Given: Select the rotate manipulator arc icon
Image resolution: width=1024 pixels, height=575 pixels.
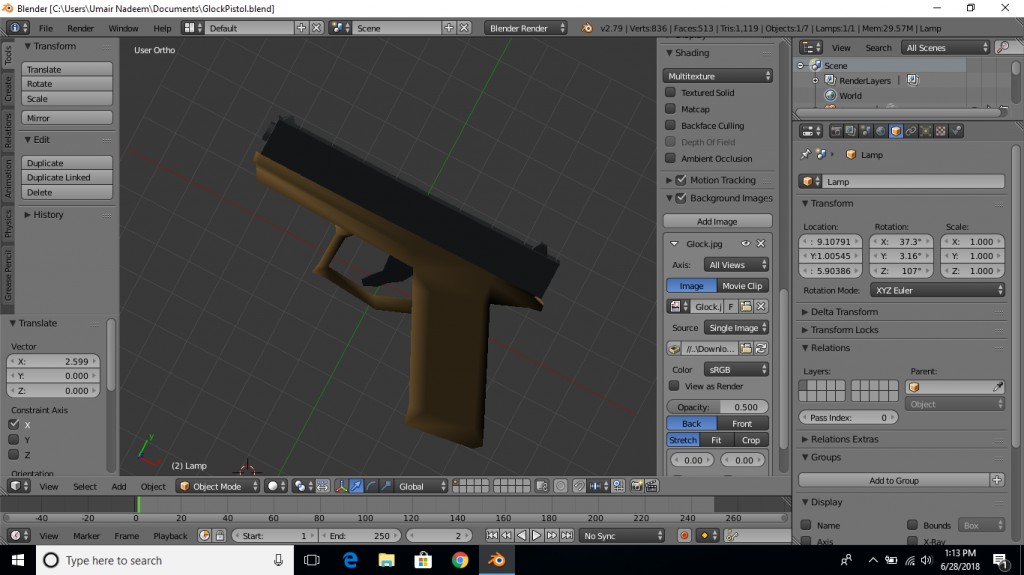Looking at the screenshot, I should point(371,486).
